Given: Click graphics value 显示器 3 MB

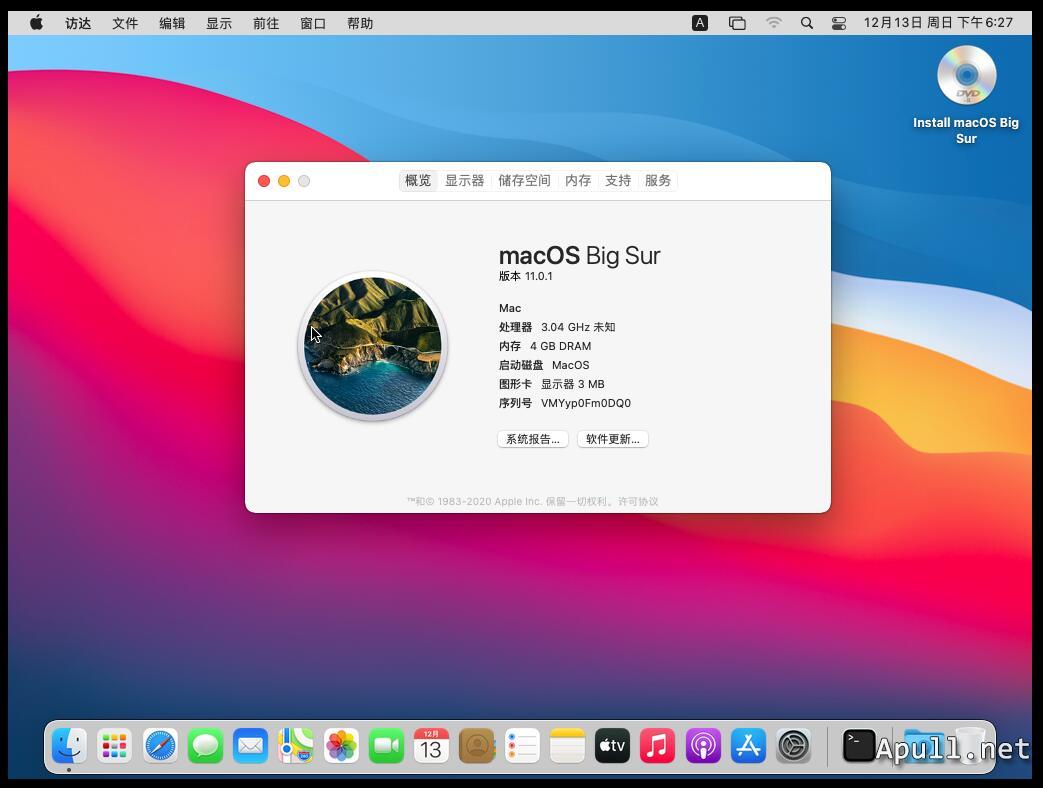Looking at the screenshot, I should tap(572, 384).
